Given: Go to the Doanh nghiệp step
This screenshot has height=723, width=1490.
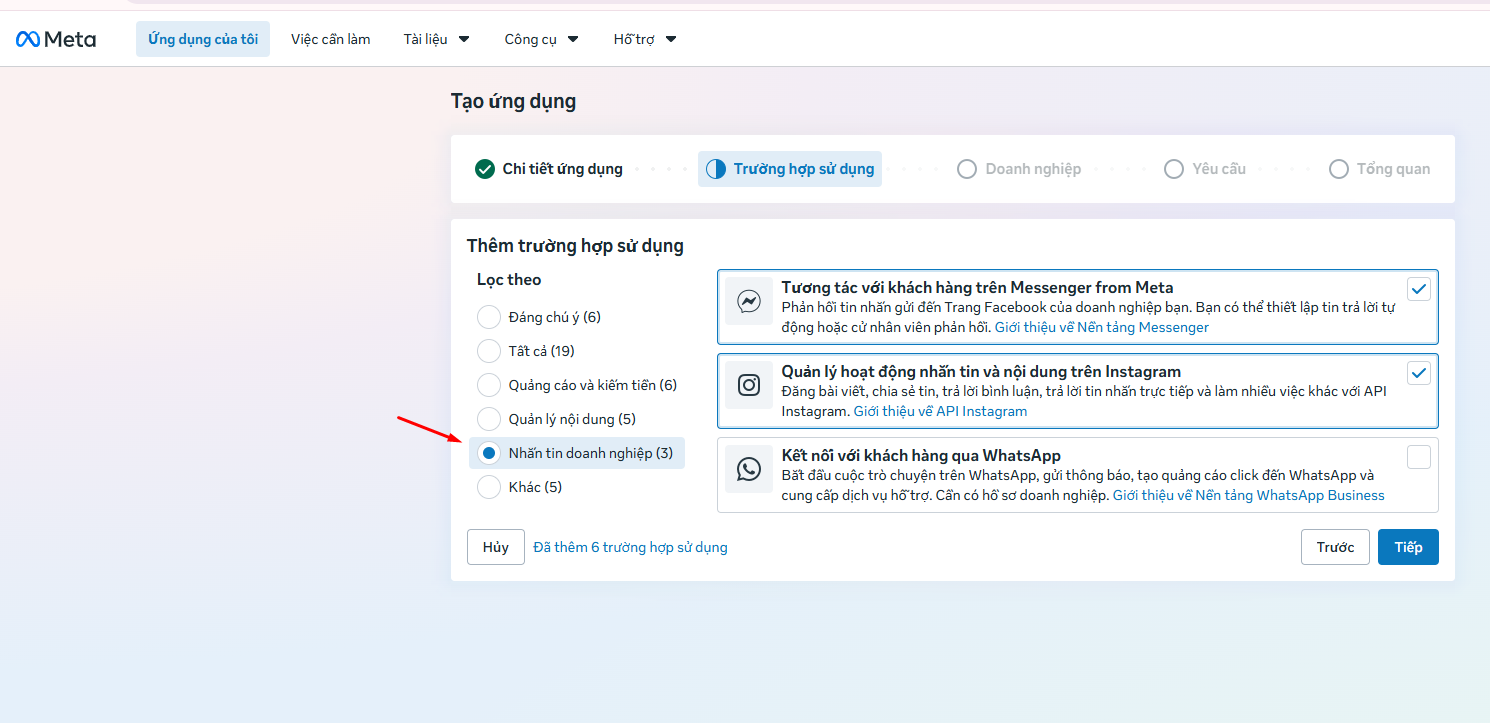Looking at the screenshot, I should 1019,169.
